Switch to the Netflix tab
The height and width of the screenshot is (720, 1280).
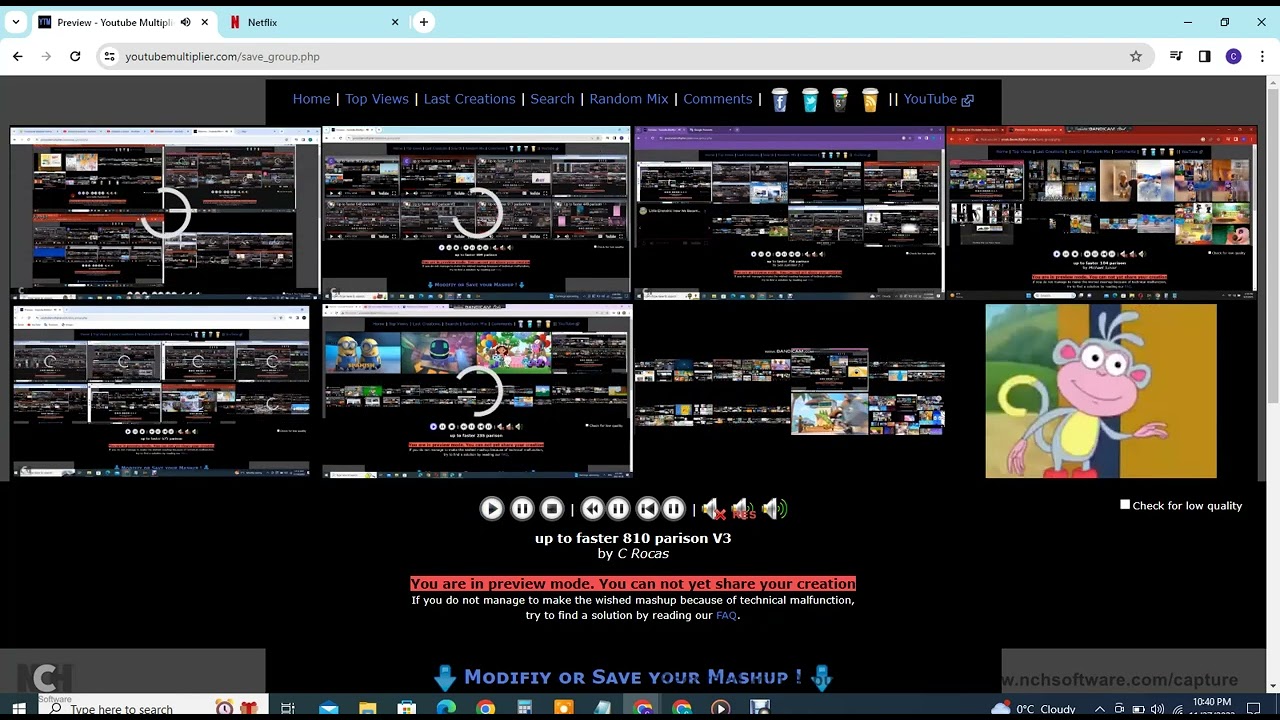314,22
